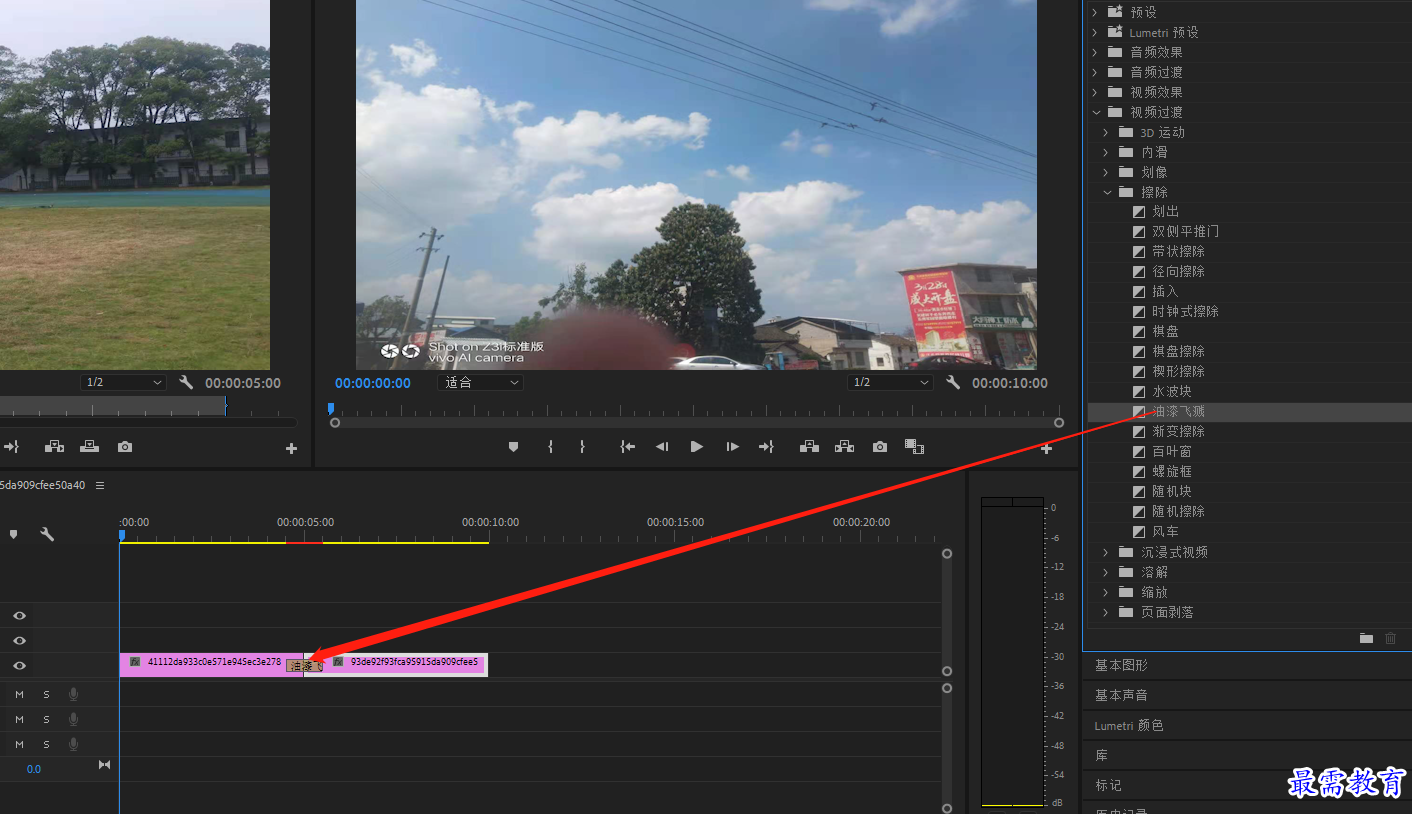Solo the third audio track
The height and width of the screenshot is (814, 1412).
click(46, 744)
